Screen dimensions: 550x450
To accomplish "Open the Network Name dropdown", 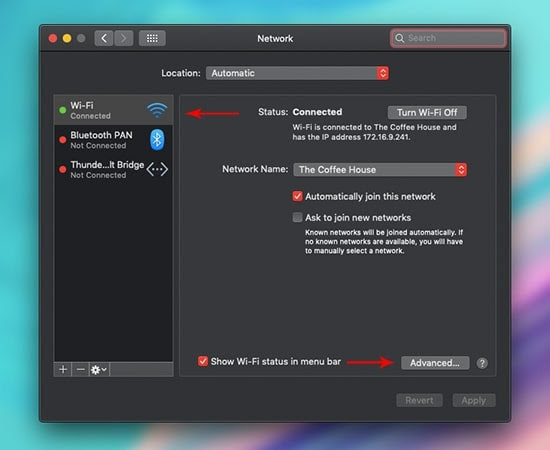I will (380, 170).
